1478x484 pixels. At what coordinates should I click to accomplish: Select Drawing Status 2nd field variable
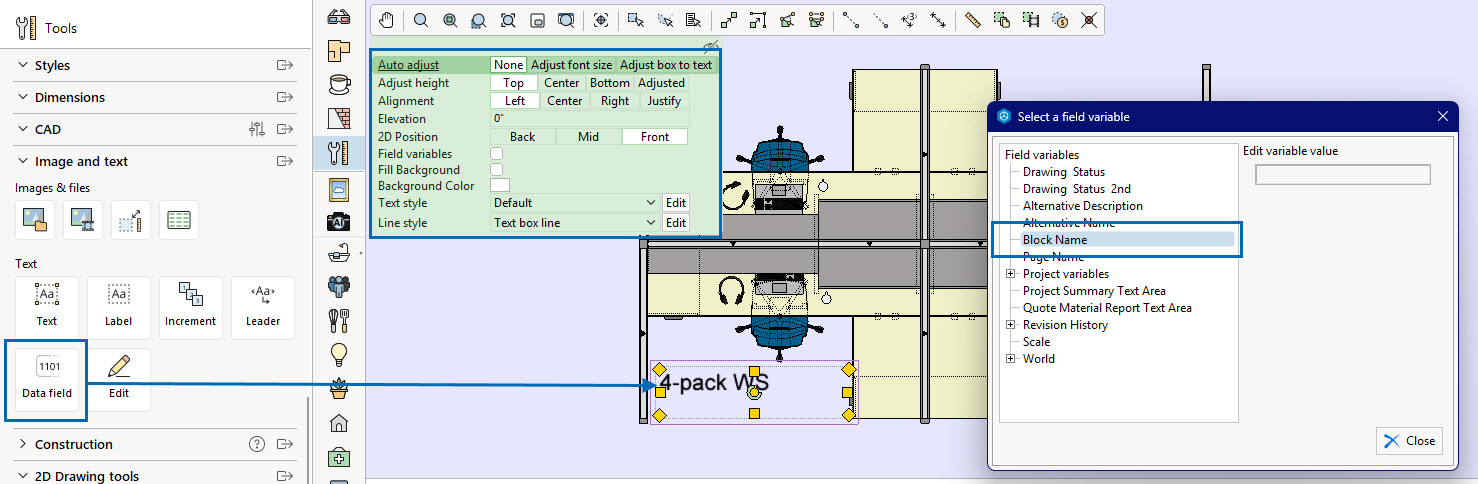pos(1076,189)
